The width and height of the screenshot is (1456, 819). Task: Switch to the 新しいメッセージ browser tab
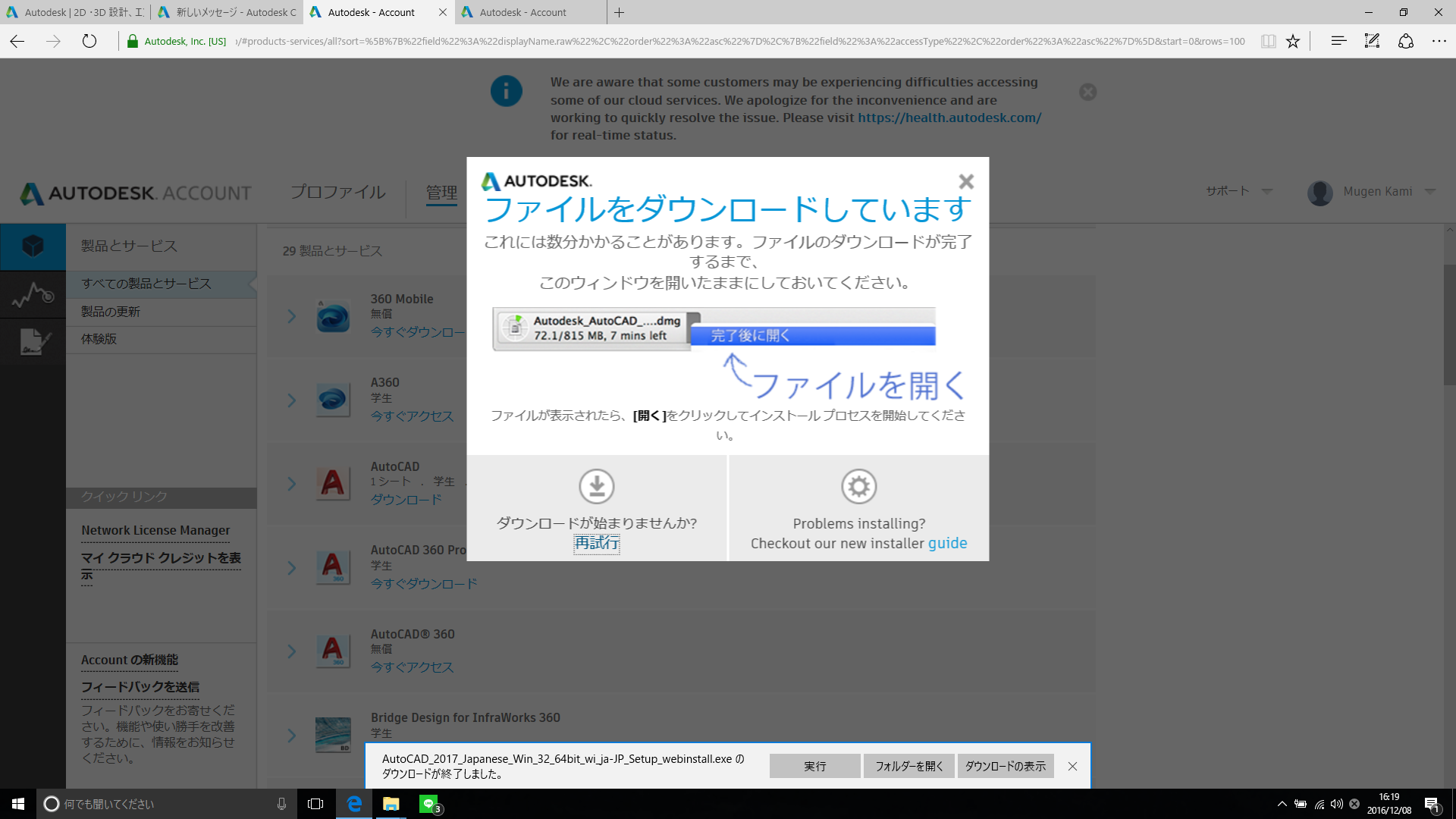pyautogui.click(x=227, y=12)
